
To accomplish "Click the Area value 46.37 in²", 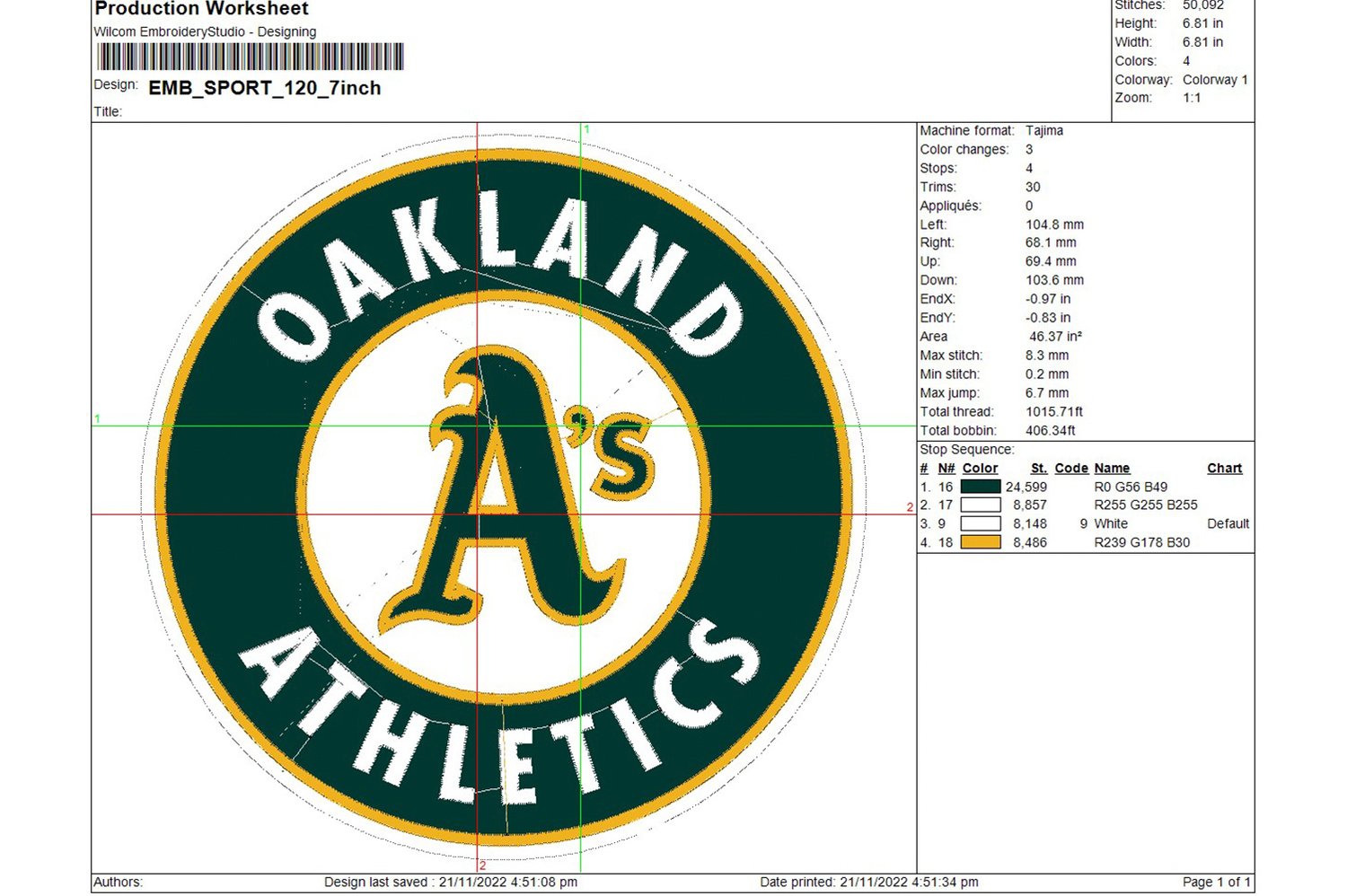I will pos(1055,337).
